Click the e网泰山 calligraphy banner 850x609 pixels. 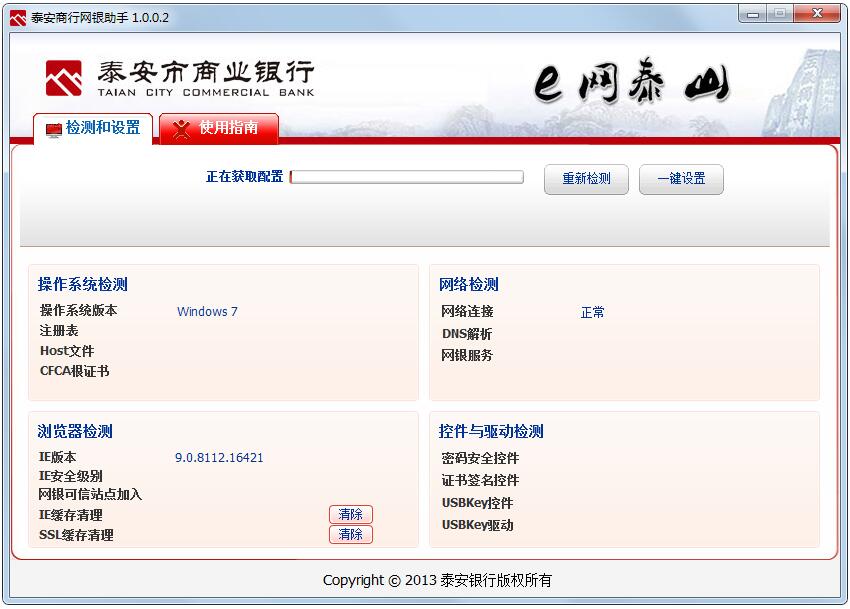[x=632, y=81]
